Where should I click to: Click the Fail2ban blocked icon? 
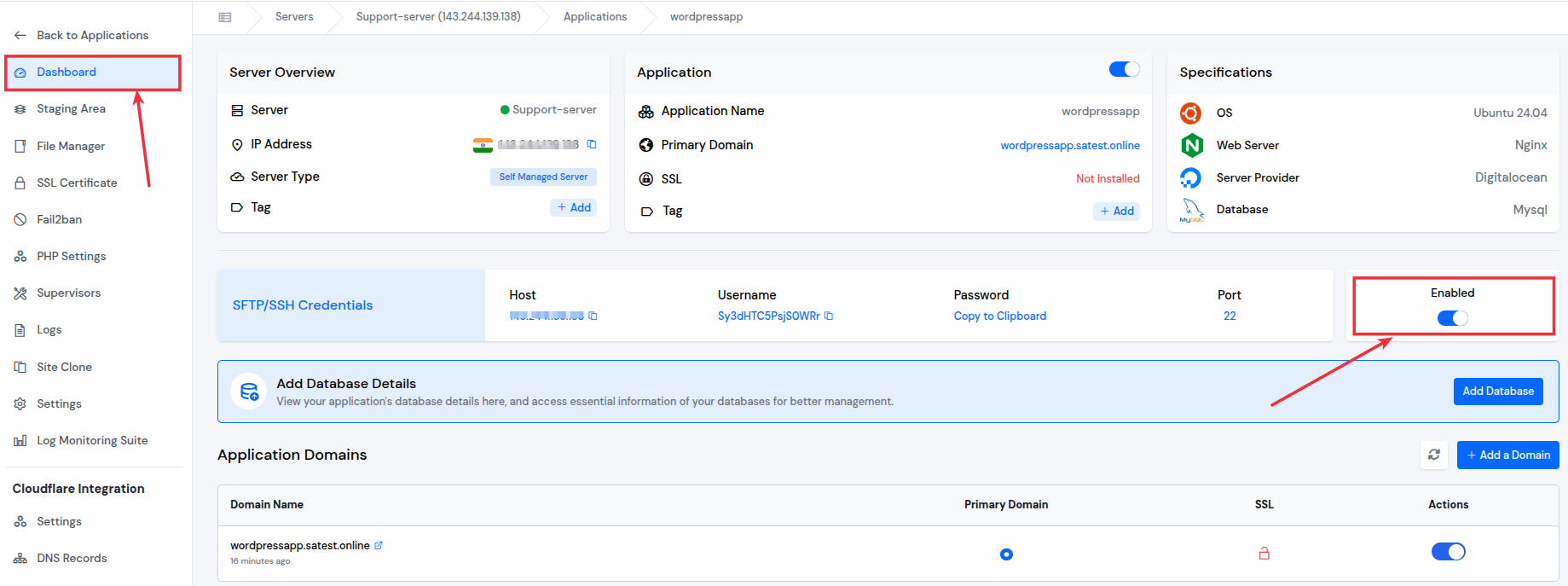[20, 219]
